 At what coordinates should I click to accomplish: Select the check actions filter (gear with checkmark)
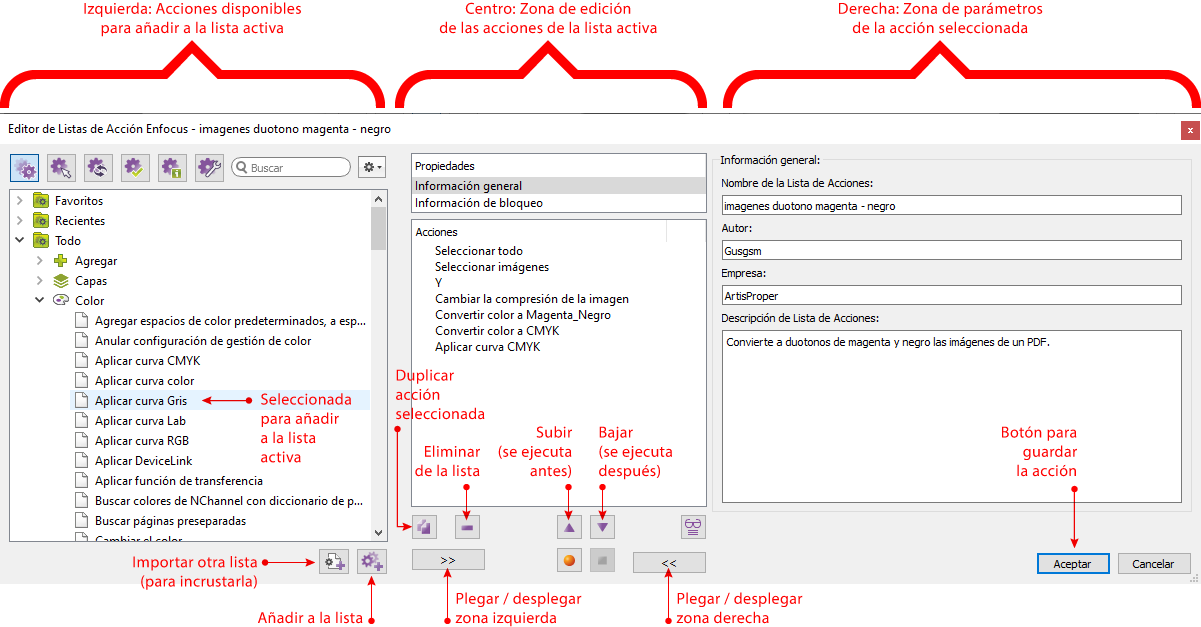(x=135, y=168)
